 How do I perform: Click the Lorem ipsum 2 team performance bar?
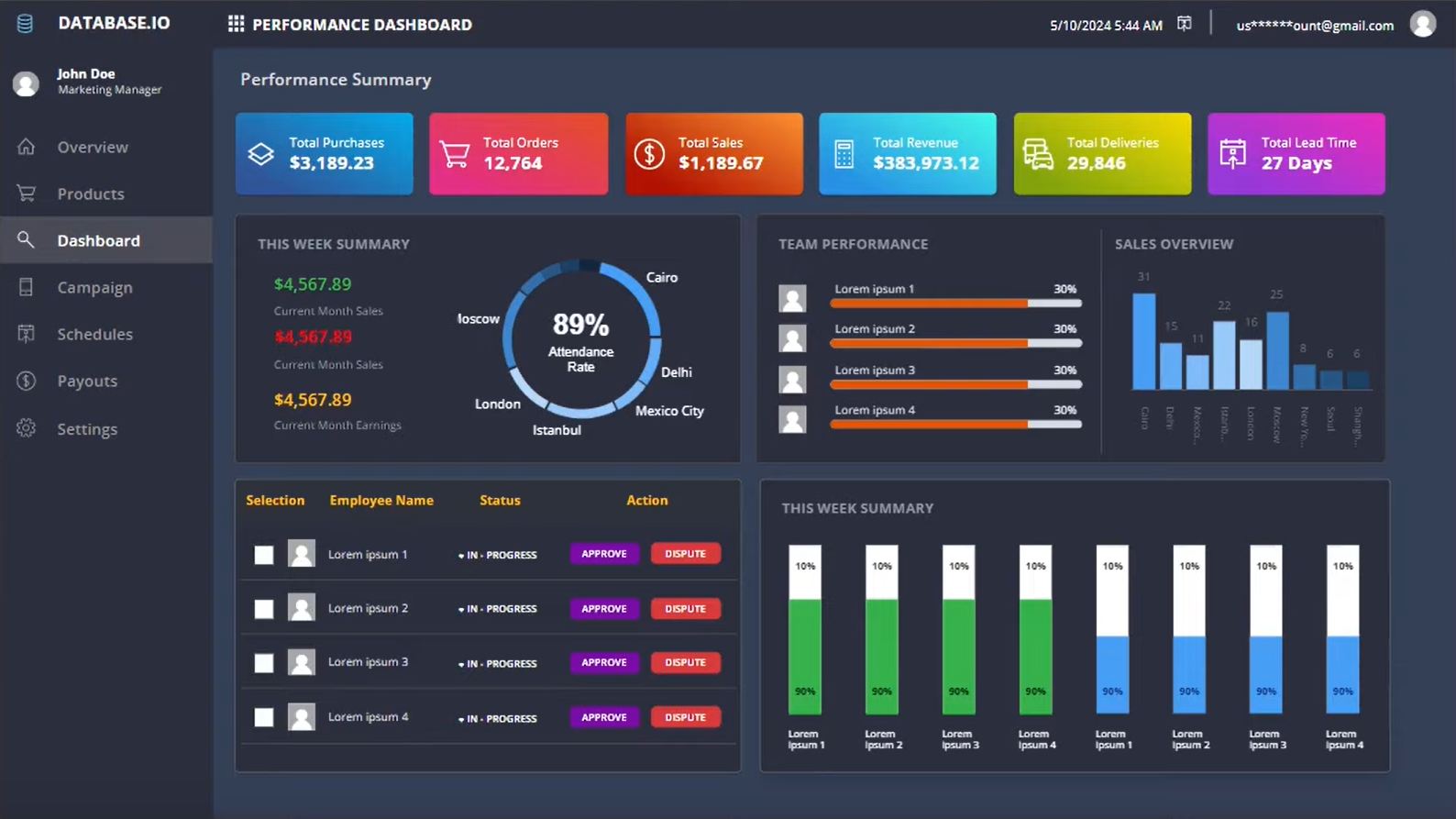[x=955, y=343]
